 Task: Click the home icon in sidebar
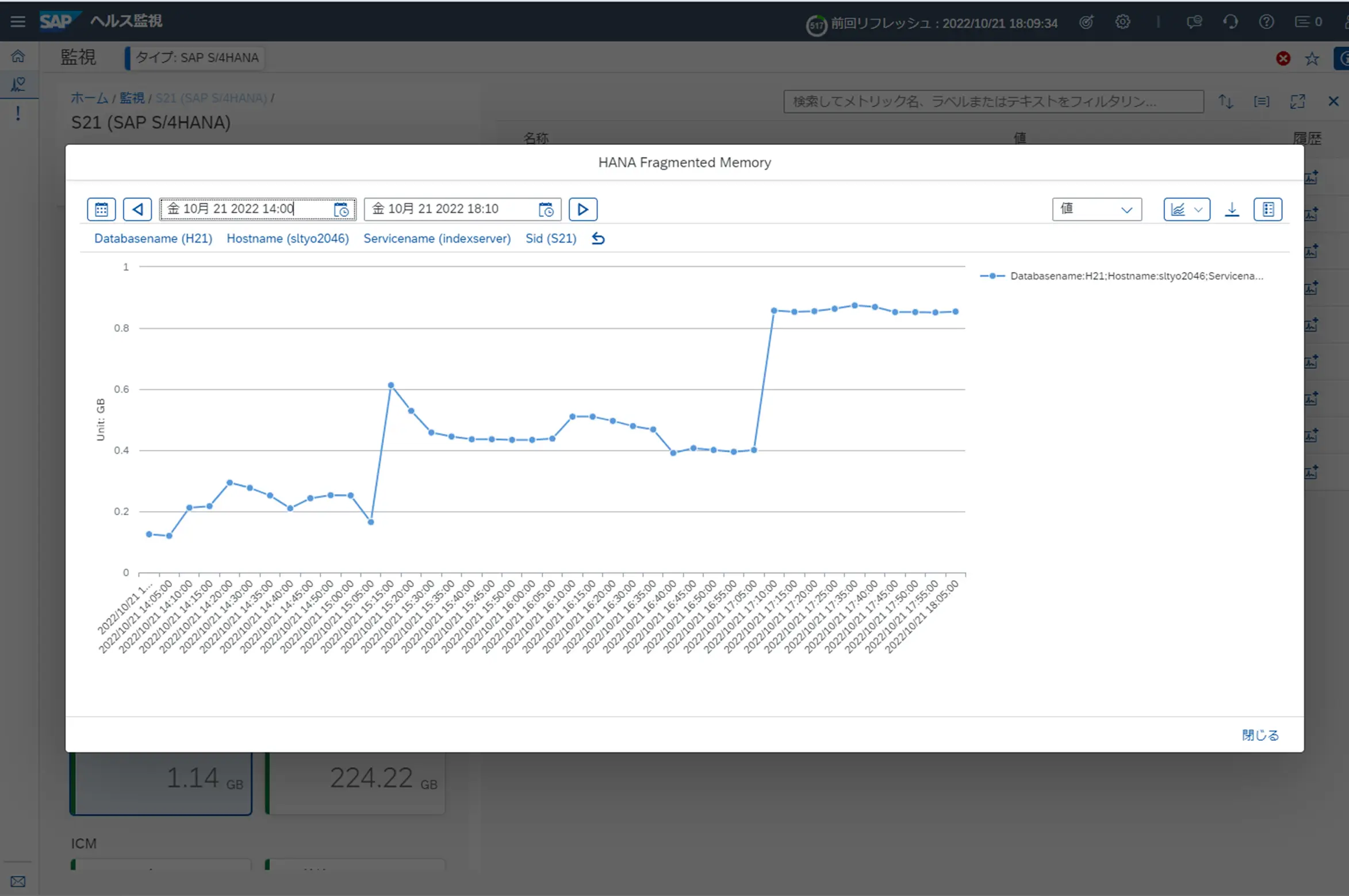point(18,56)
